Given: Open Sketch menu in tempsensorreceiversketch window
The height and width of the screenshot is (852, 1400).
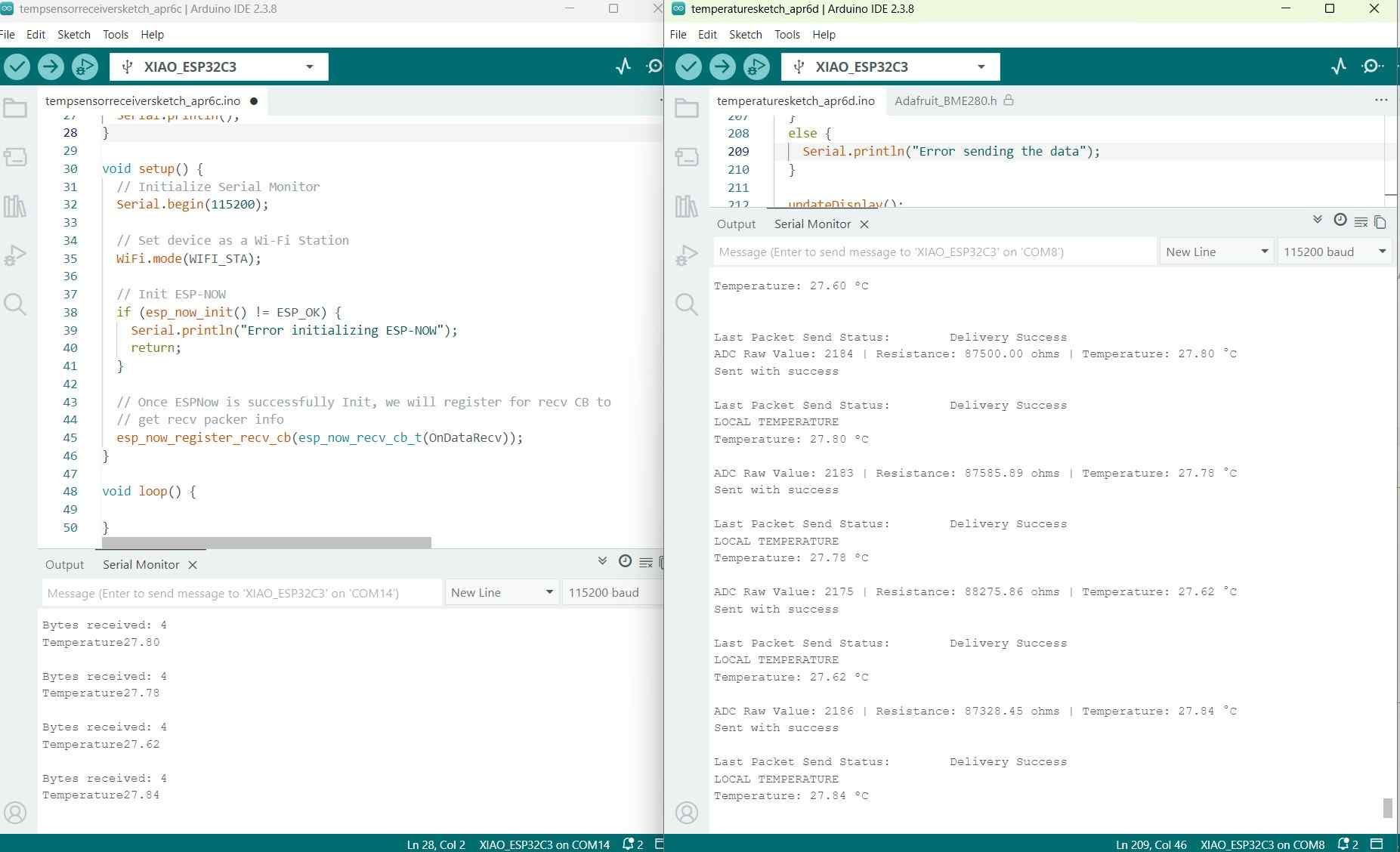Looking at the screenshot, I should [74, 35].
